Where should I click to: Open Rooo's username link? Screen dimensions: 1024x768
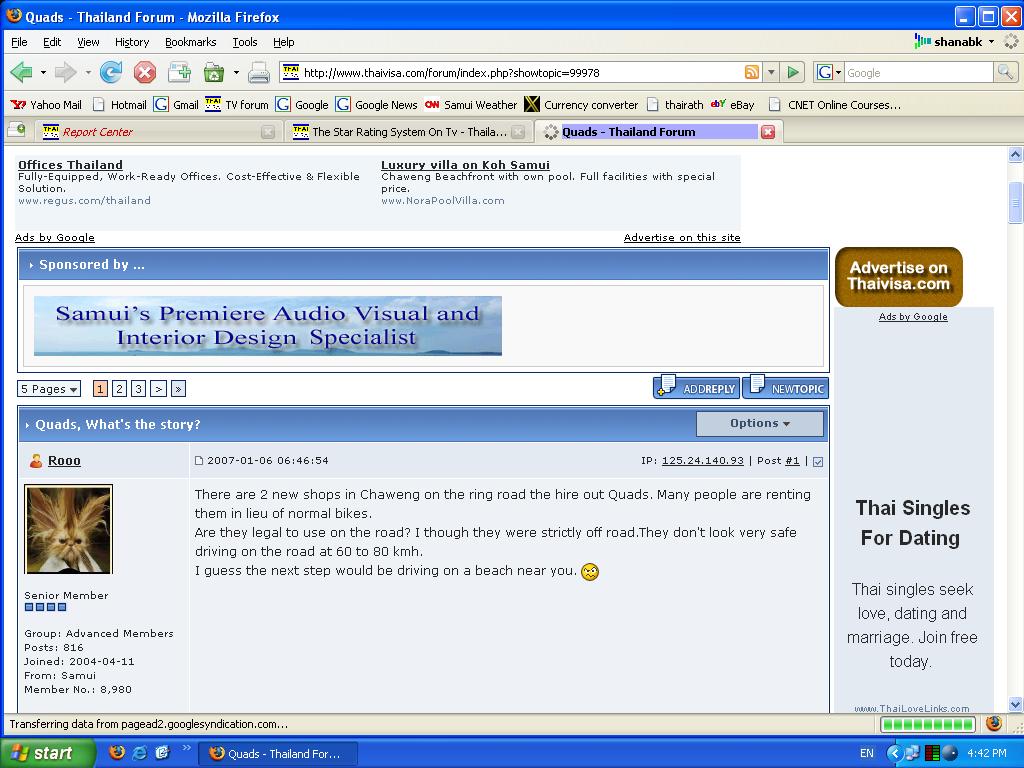tap(64, 460)
